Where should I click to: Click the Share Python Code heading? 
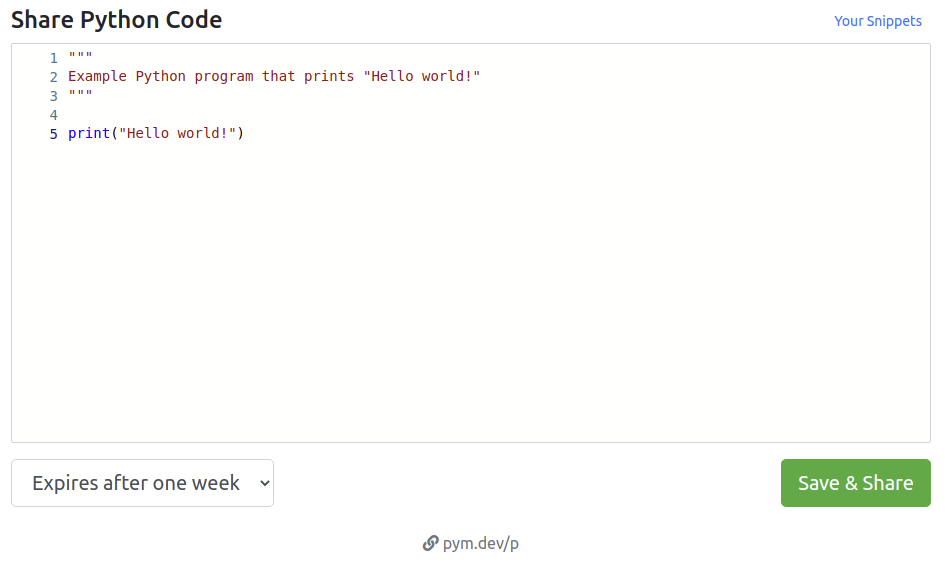click(116, 20)
